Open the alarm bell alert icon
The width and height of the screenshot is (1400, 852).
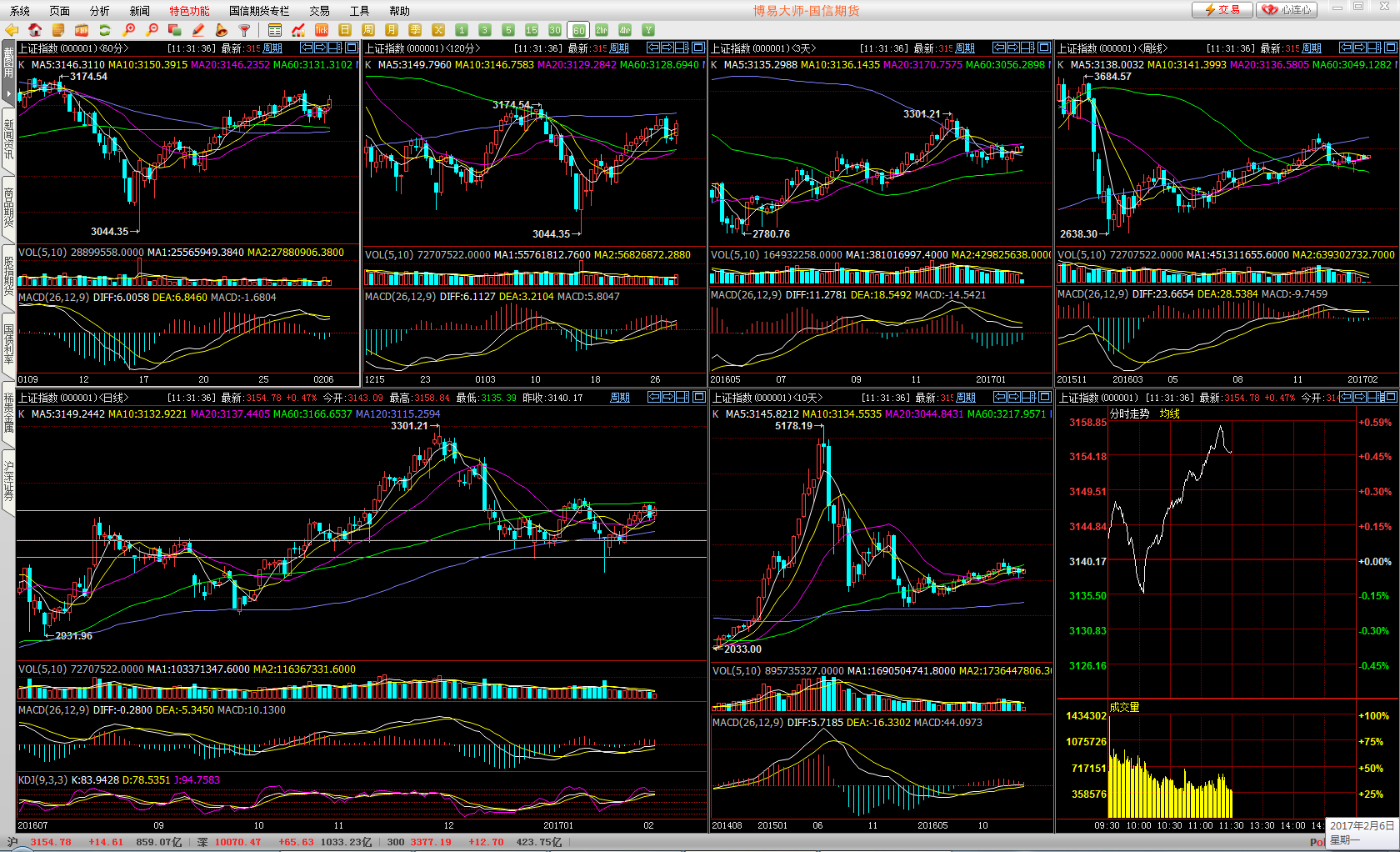pyautogui.click(x=222, y=30)
